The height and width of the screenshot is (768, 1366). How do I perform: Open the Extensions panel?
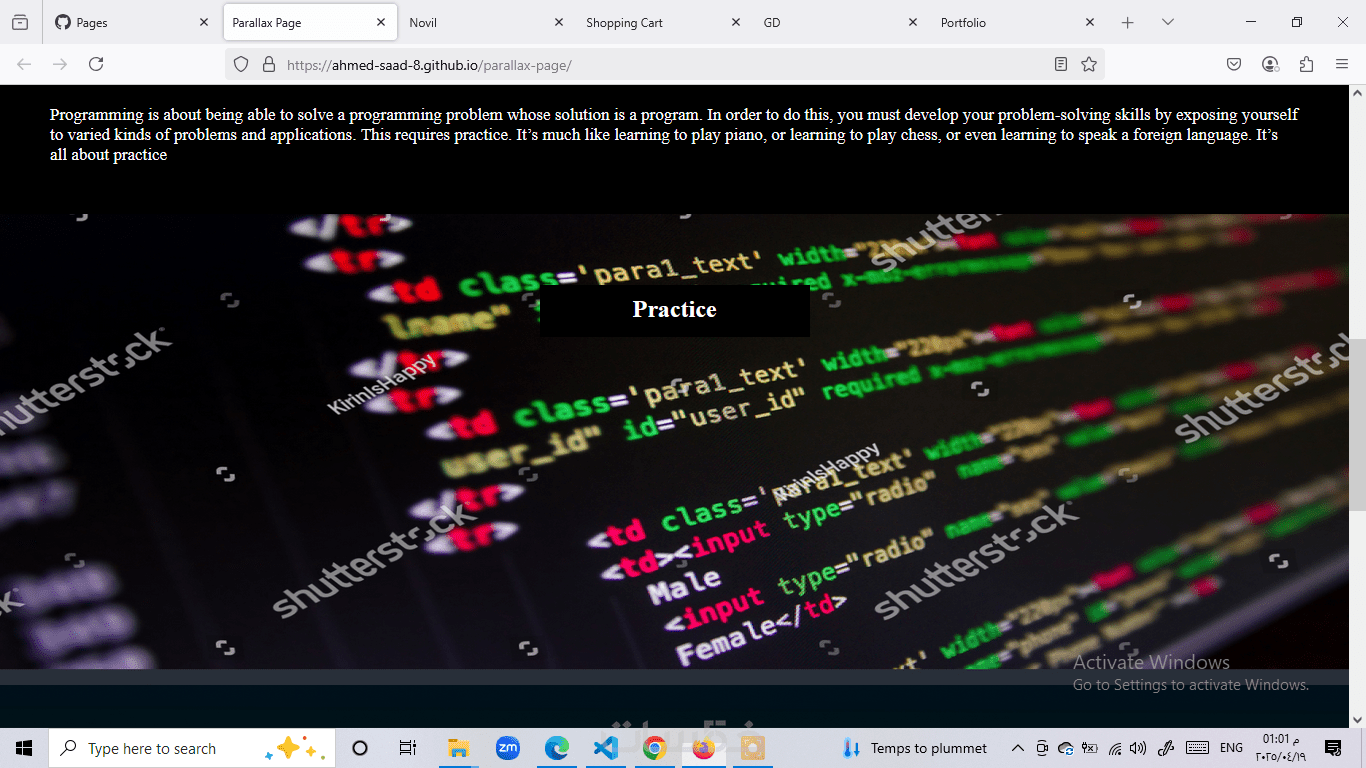click(1306, 64)
